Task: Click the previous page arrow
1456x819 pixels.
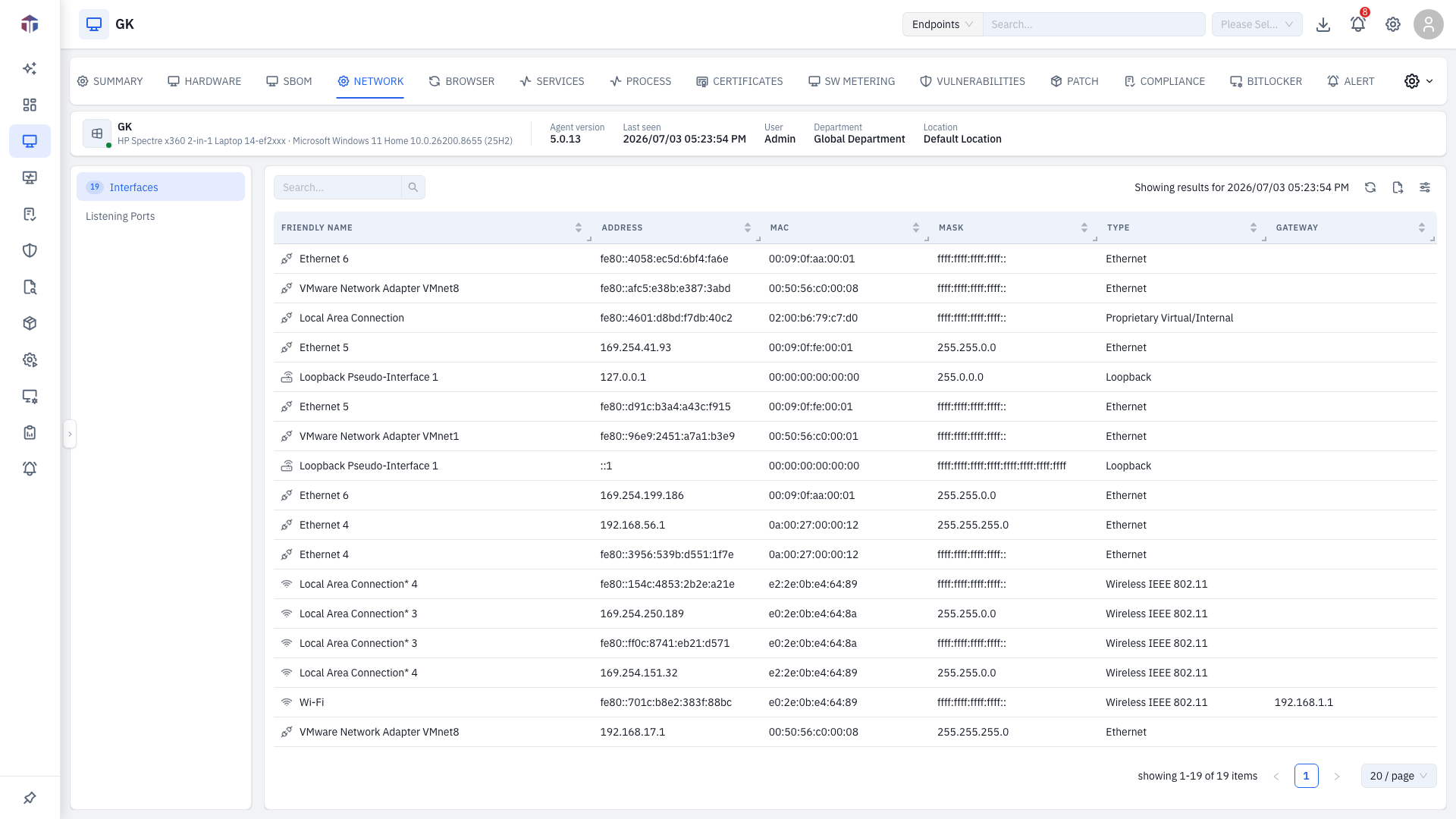Action: [x=1276, y=776]
